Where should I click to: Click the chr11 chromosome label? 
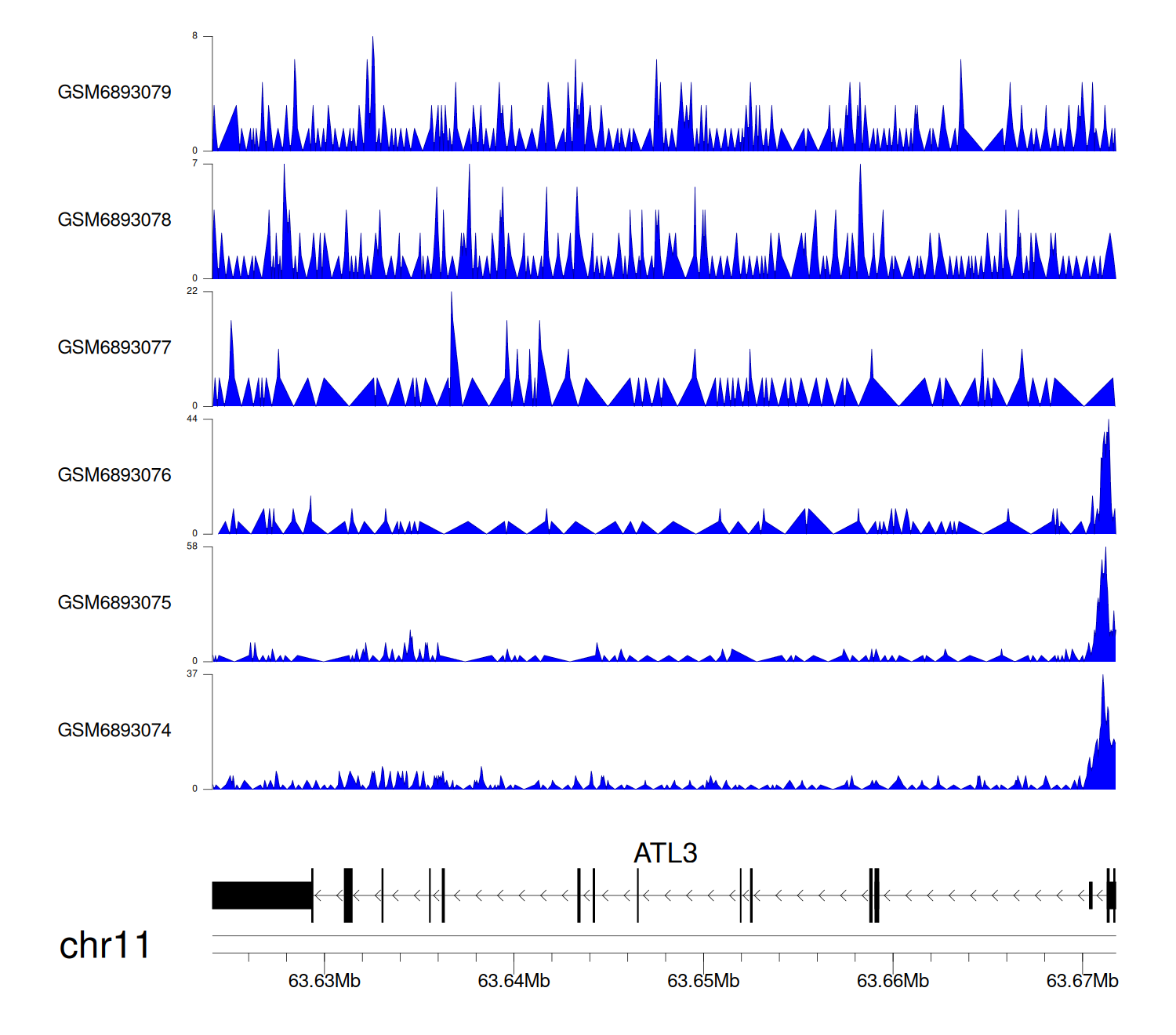[104, 946]
